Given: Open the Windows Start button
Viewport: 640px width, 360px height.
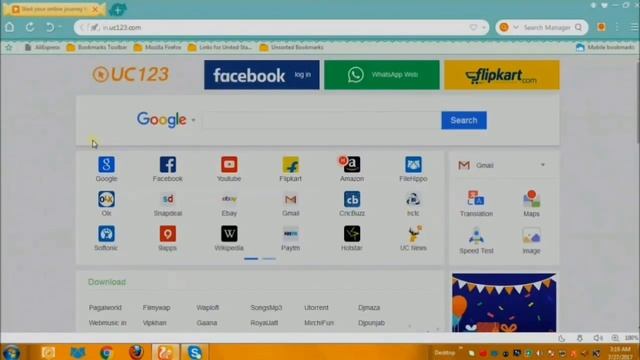Looking at the screenshot, I should click(x=11, y=352).
